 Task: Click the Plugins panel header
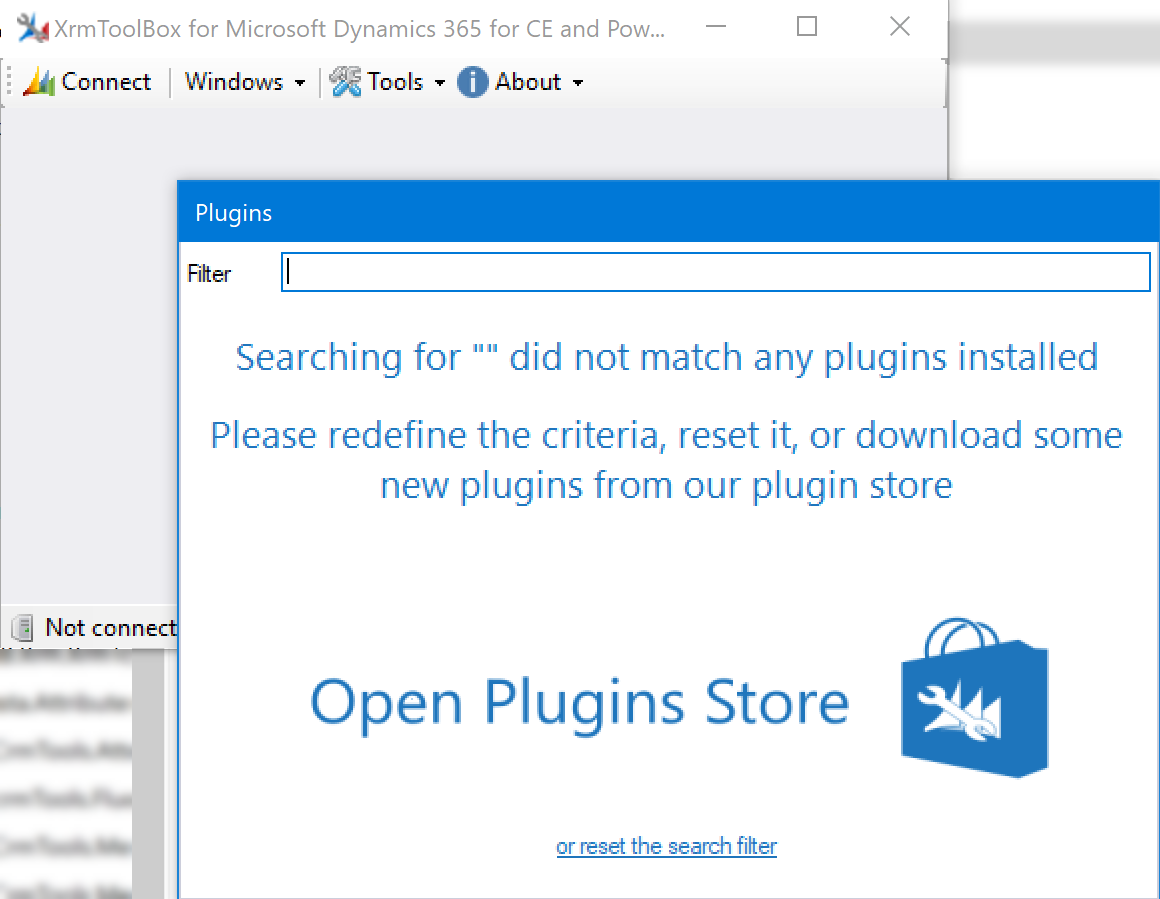tap(669, 212)
